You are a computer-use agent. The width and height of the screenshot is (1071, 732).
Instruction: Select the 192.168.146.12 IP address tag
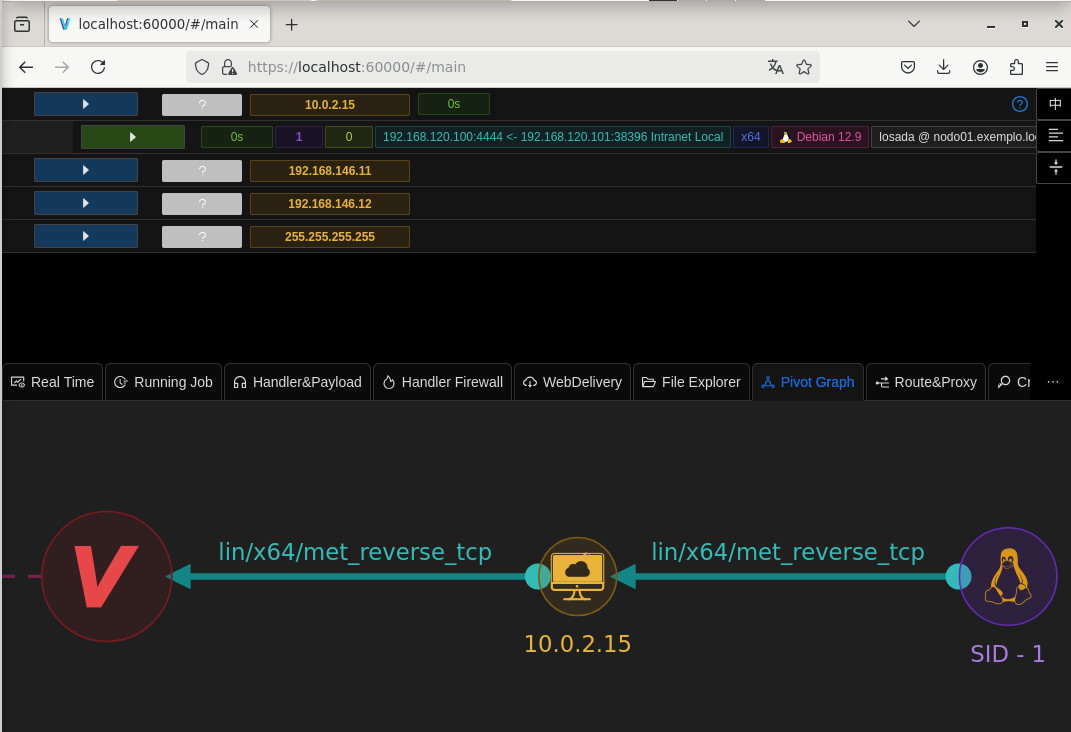click(330, 203)
